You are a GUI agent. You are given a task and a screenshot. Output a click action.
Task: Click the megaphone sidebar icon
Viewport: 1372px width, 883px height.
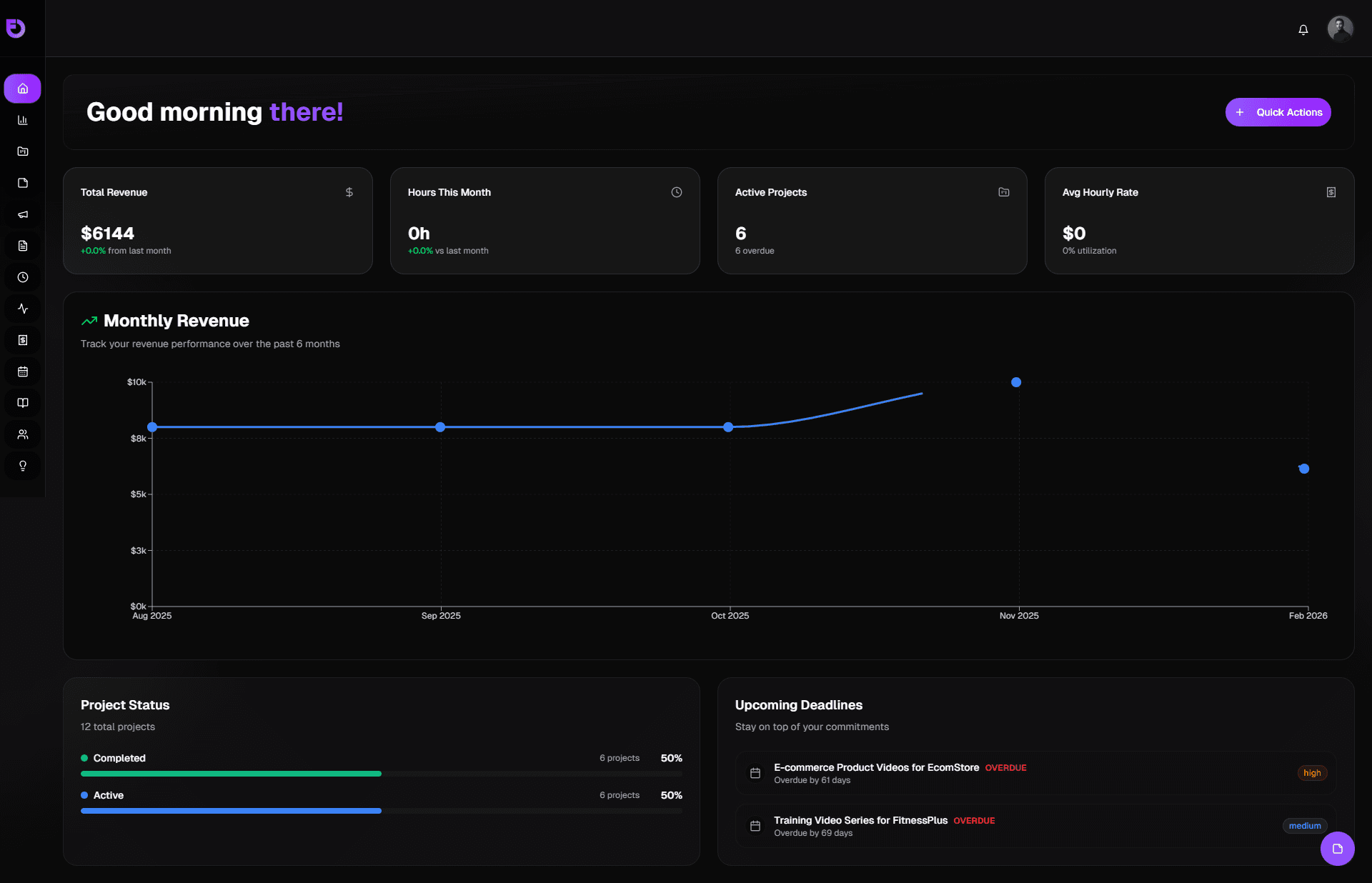pyautogui.click(x=23, y=214)
